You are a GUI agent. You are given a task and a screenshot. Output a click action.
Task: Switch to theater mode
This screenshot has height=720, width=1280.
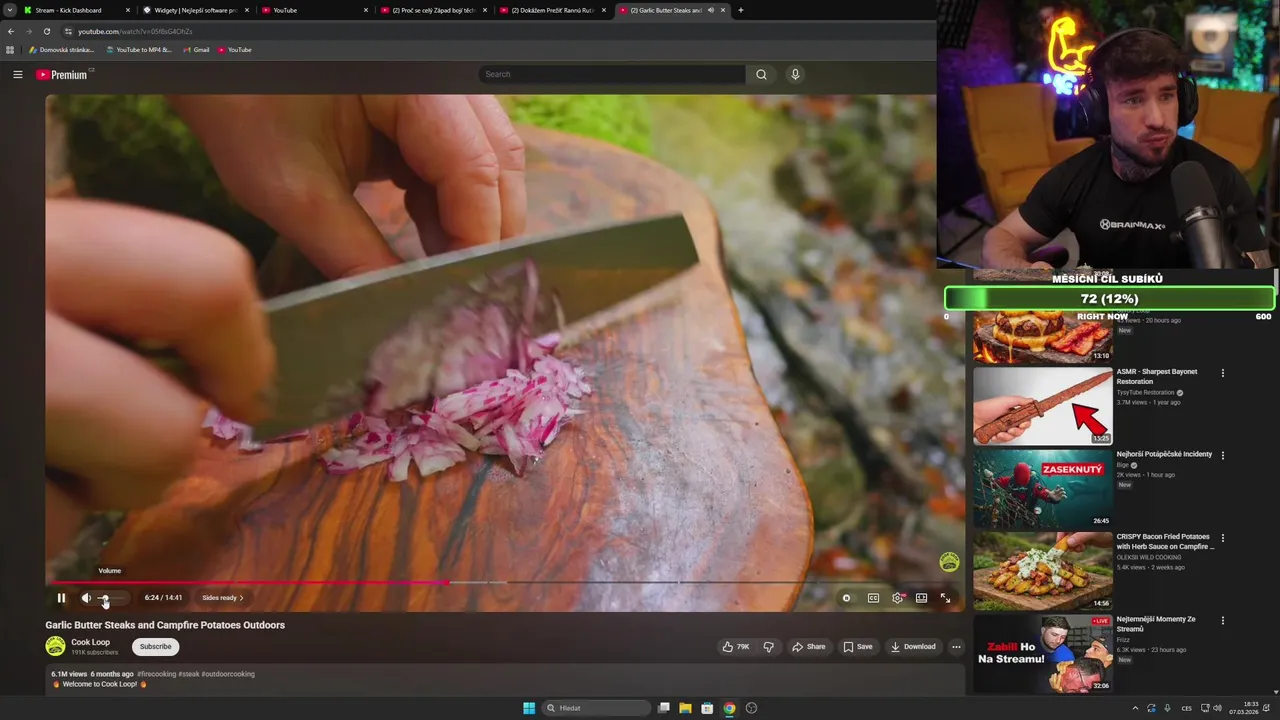(921, 598)
